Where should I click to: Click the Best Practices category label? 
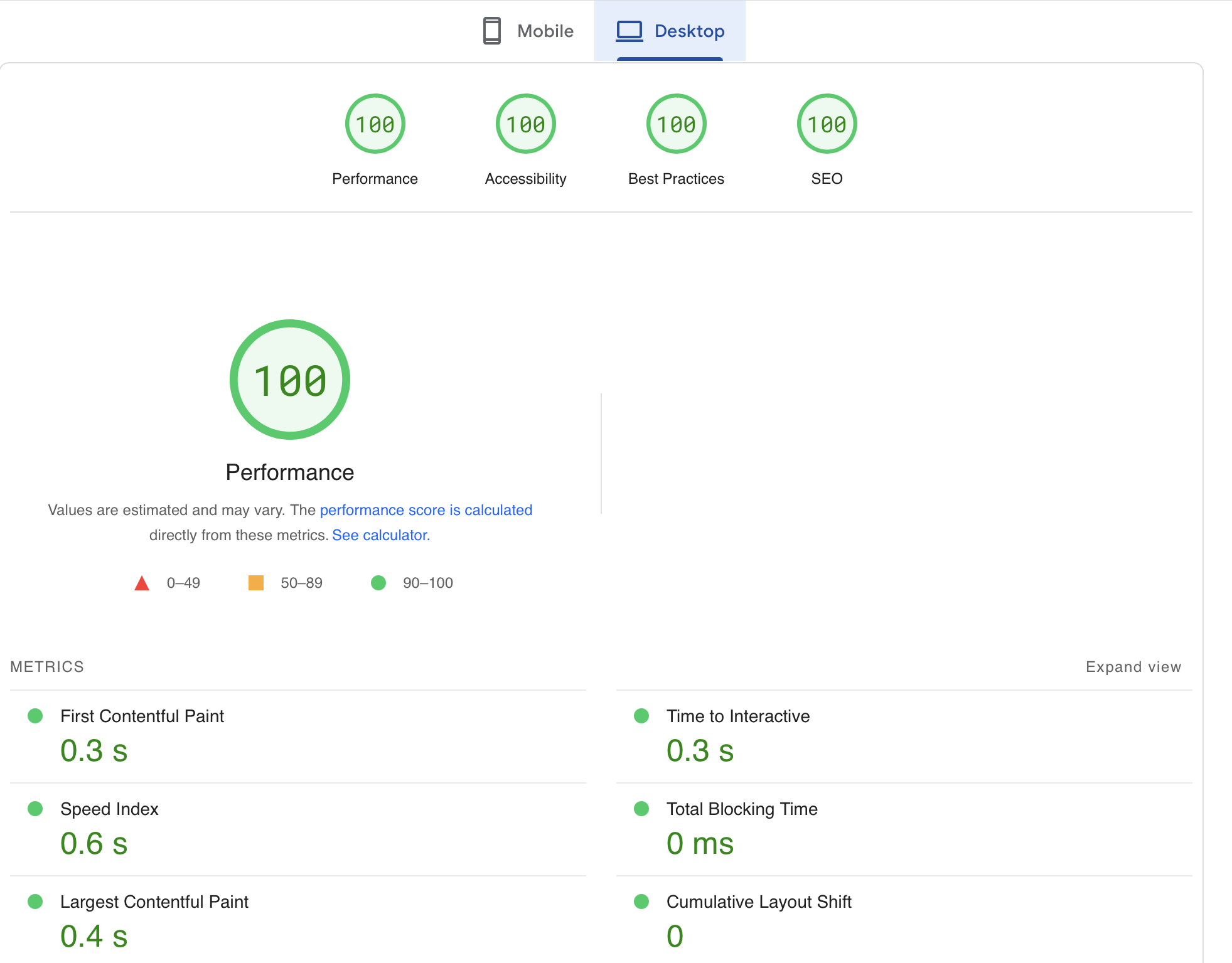676,179
